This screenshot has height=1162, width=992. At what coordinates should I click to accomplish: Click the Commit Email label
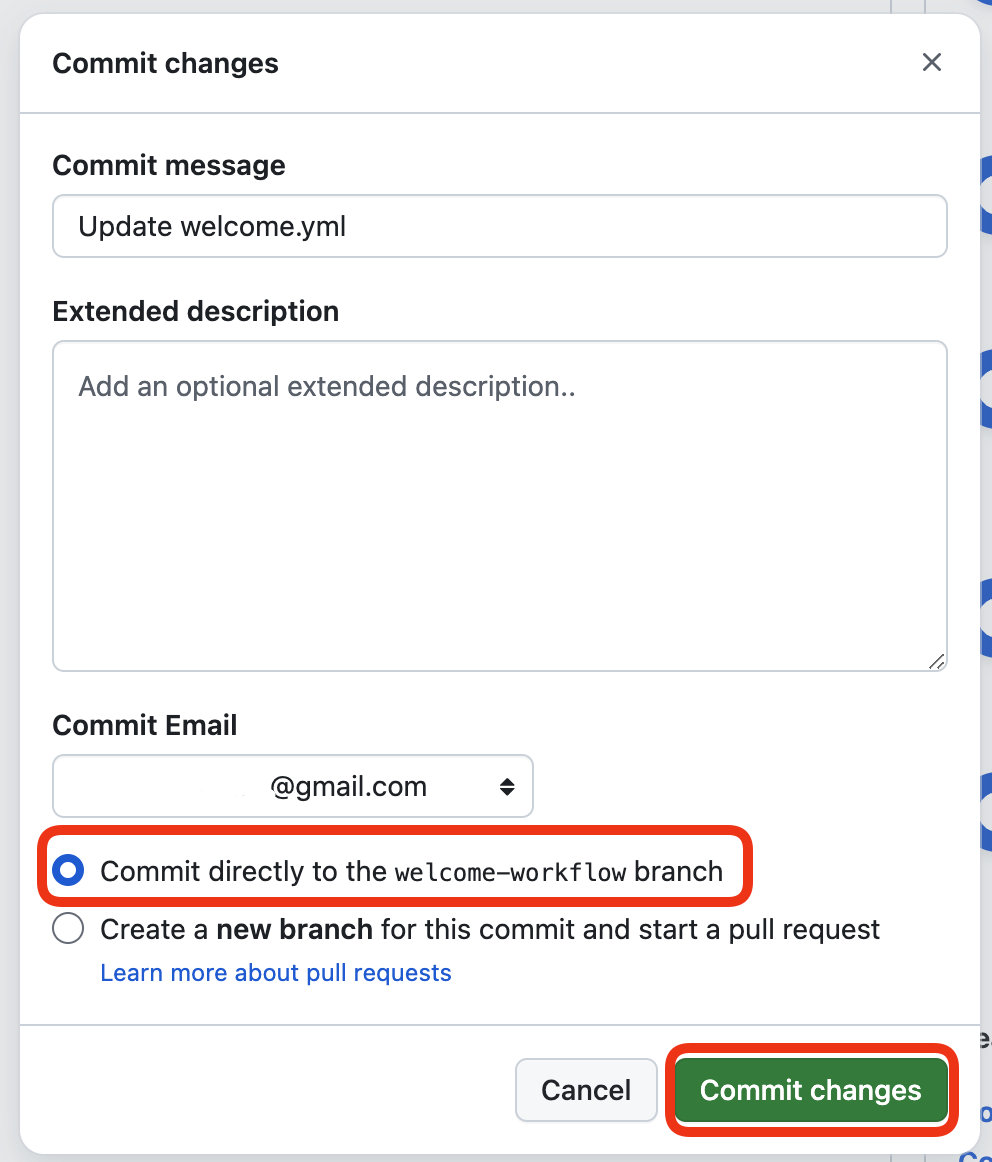point(144,725)
